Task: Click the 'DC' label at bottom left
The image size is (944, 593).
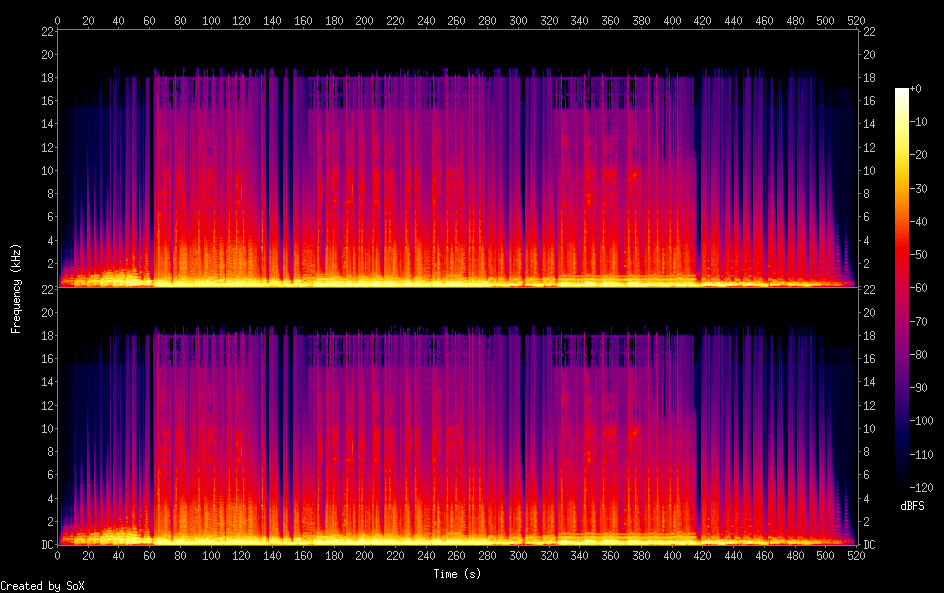Action: (x=48, y=545)
